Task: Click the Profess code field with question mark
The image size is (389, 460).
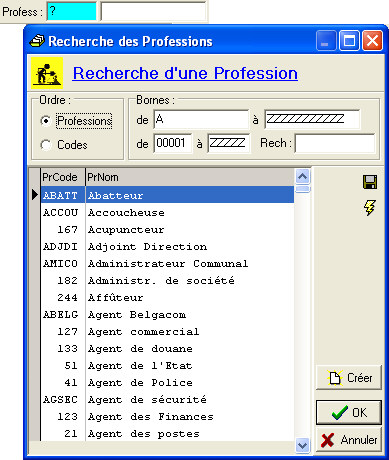Action: (x=72, y=12)
